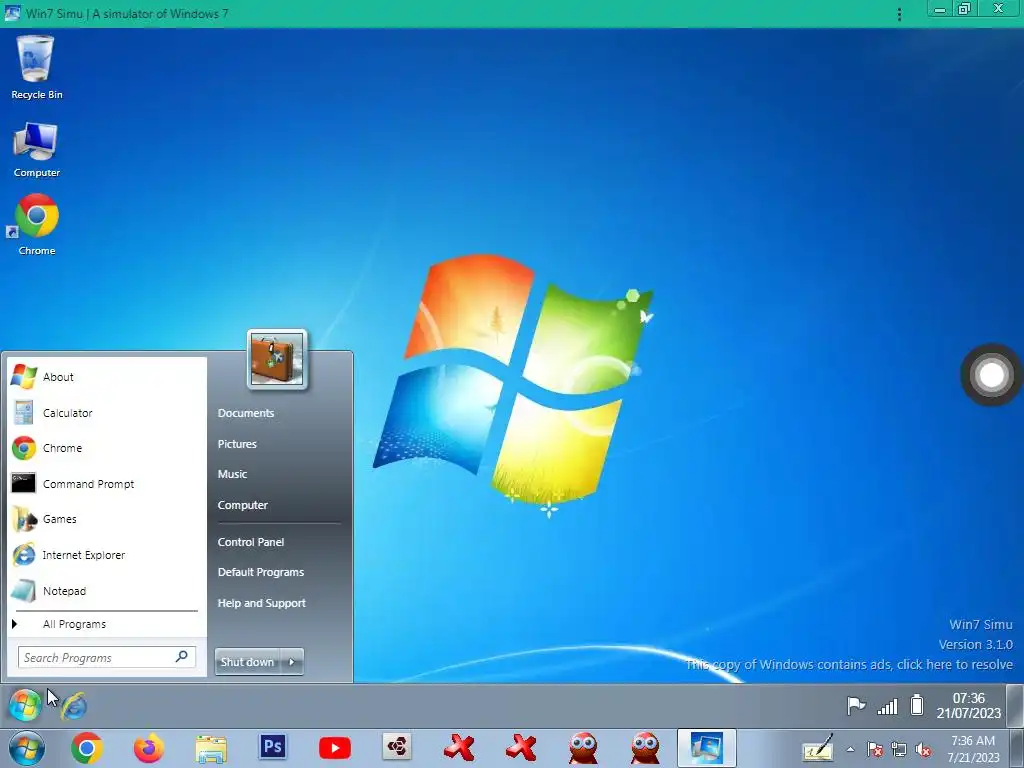Click the network signal bars icon in the simulator tray
The image size is (1024, 768).
click(888, 706)
